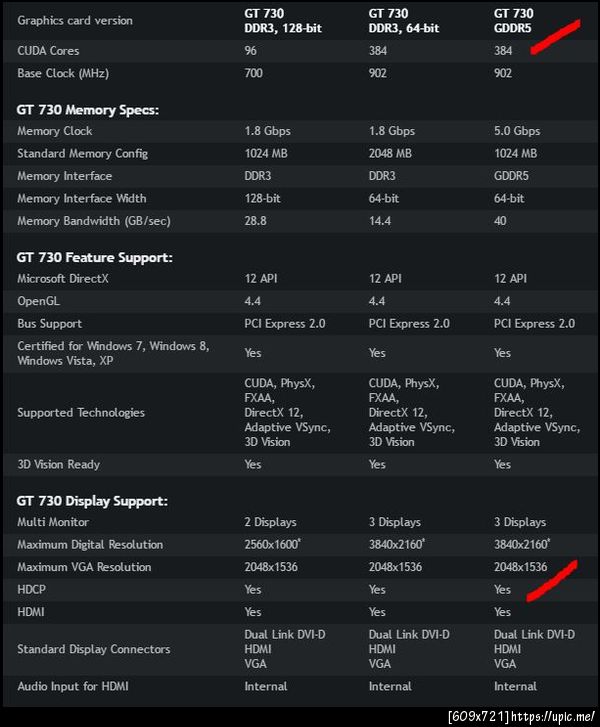
Task: Click the GT 730 DDR3, 64-bit column header
Action: coord(403,20)
